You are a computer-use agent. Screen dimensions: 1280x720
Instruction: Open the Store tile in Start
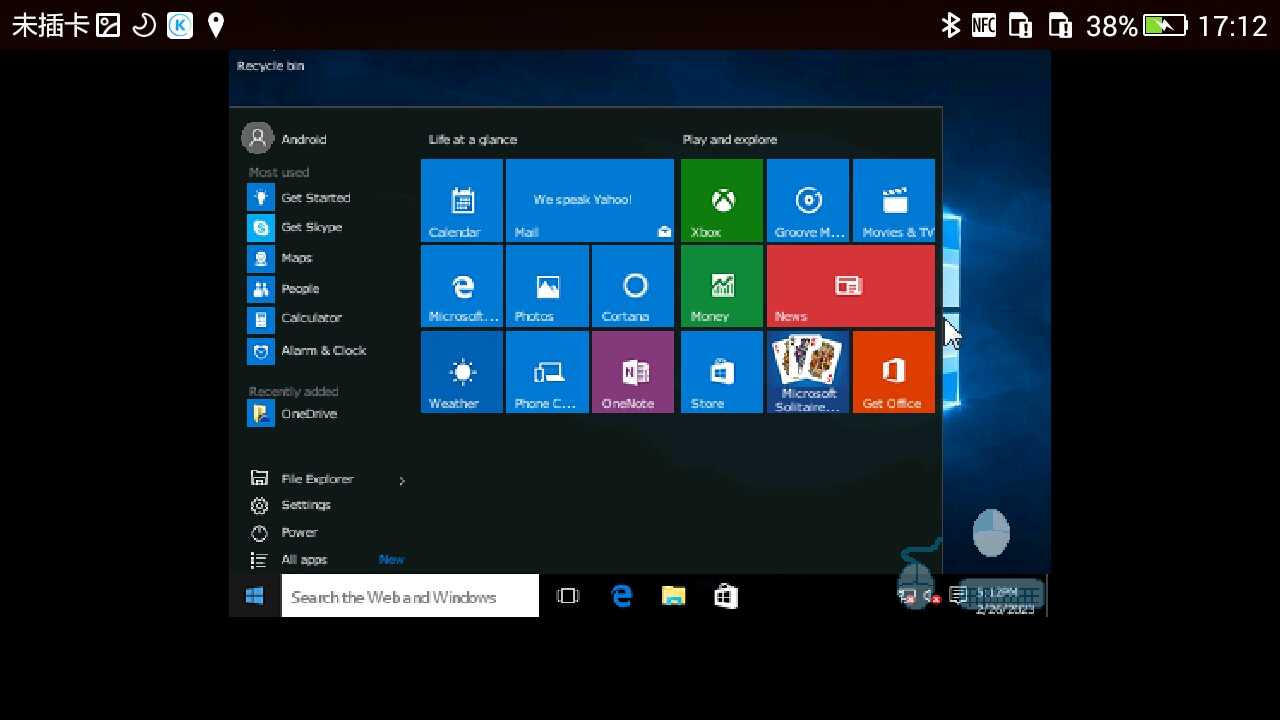[722, 372]
